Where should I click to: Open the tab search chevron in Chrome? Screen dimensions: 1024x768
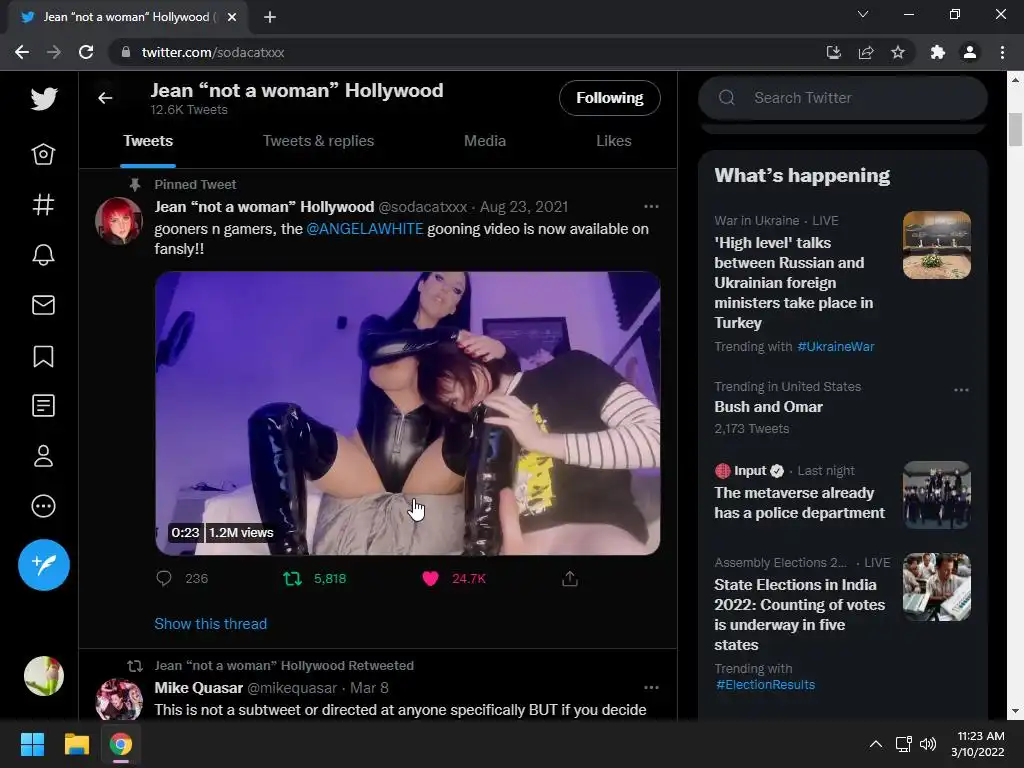coord(863,14)
